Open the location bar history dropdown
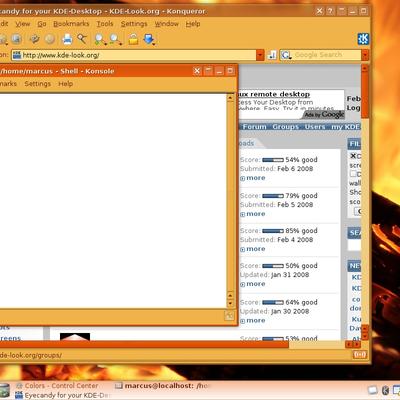Screen dimensions: 400x400 click(260, 55)
